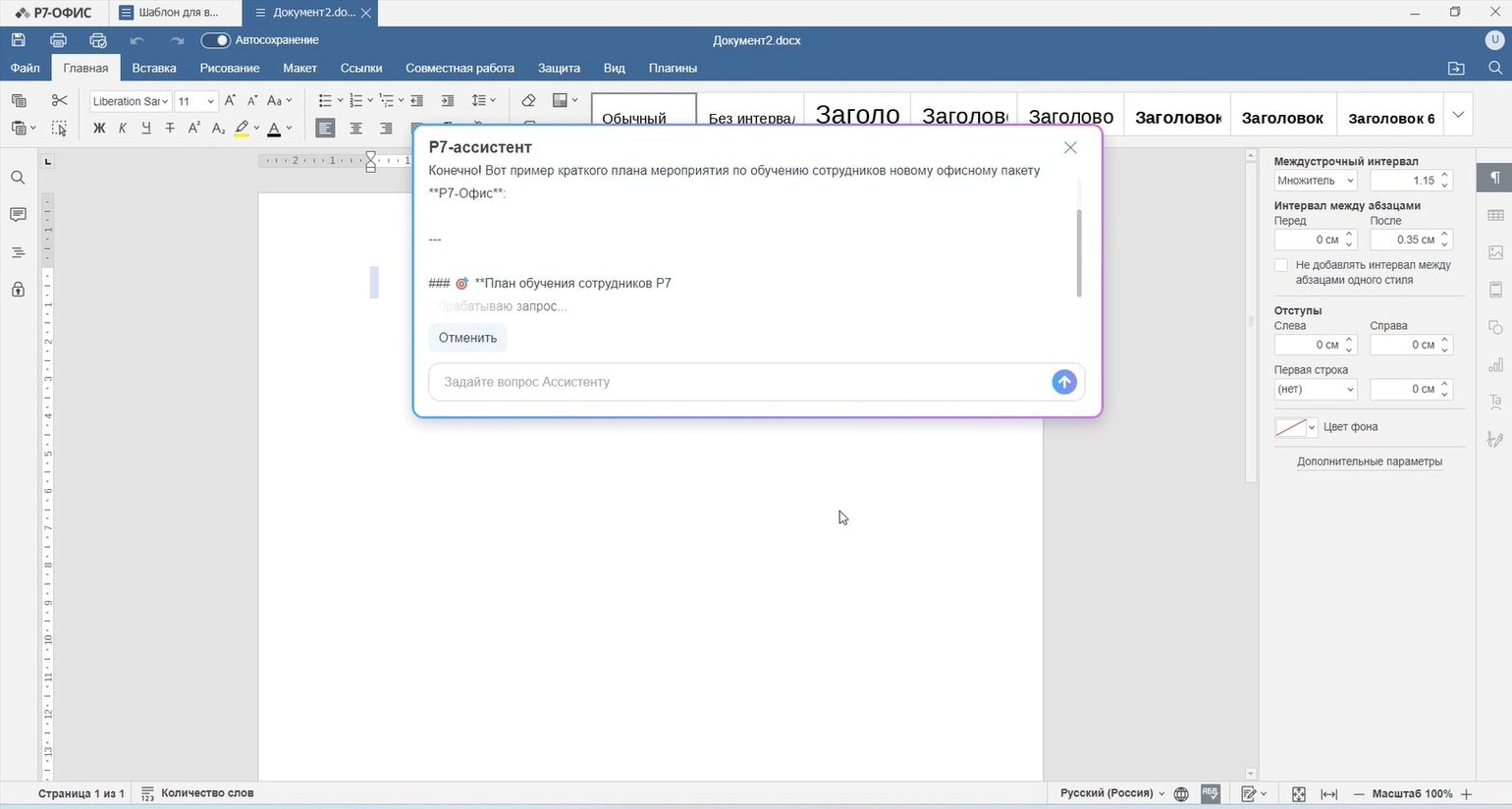
Task: Open the Find search icon in left sidebar
Action: 18,178
